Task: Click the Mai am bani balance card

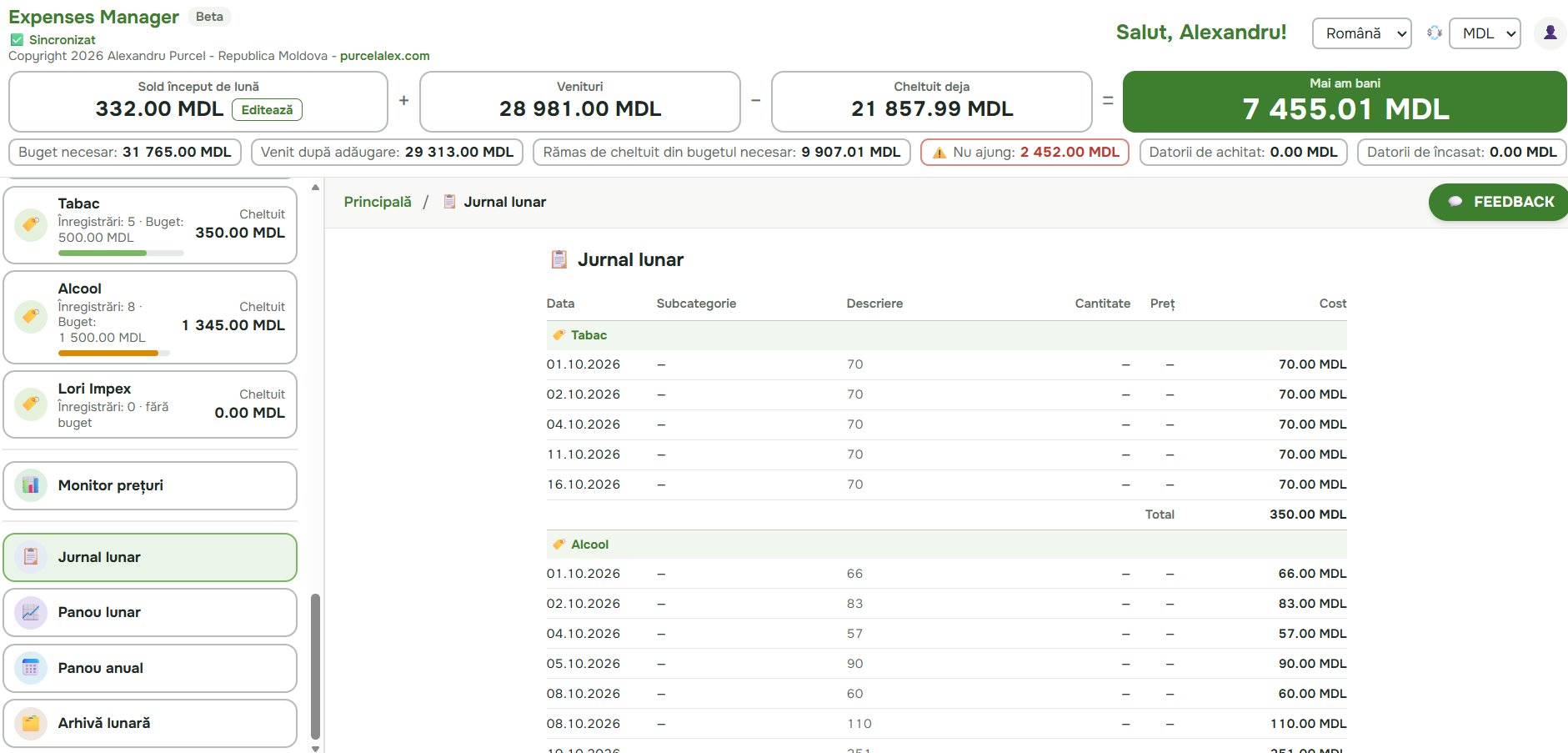Action: pyautogui.click(x=1345, y=102)
